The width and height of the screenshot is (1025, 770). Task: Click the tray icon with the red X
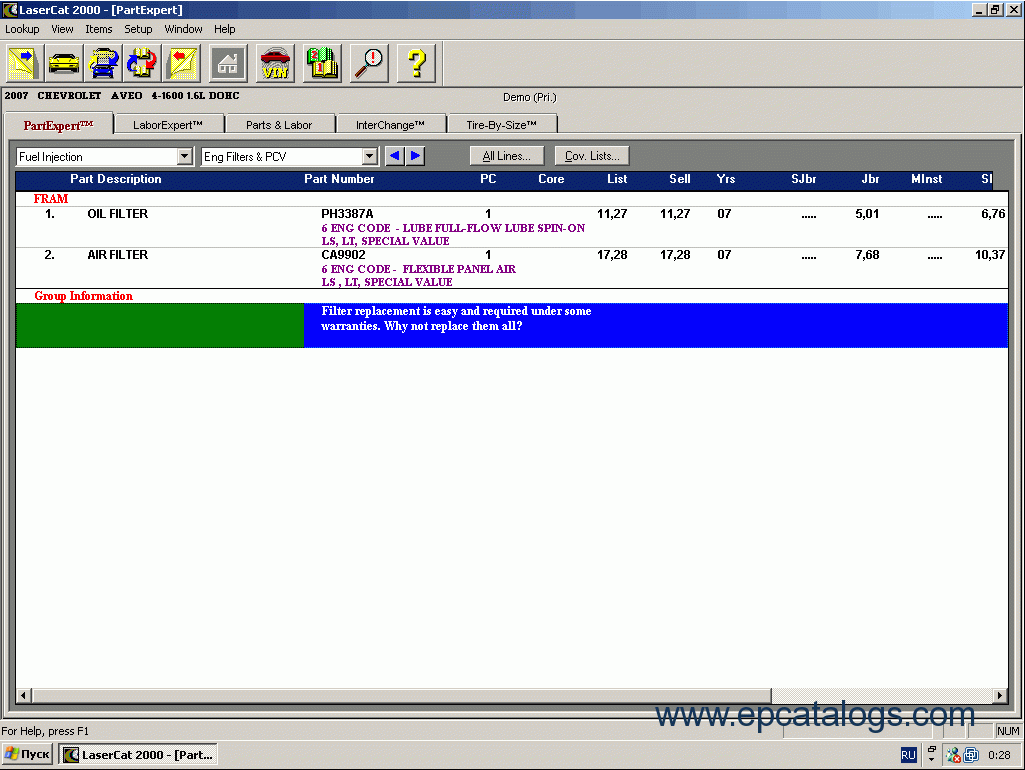click(x=953, y=755)
